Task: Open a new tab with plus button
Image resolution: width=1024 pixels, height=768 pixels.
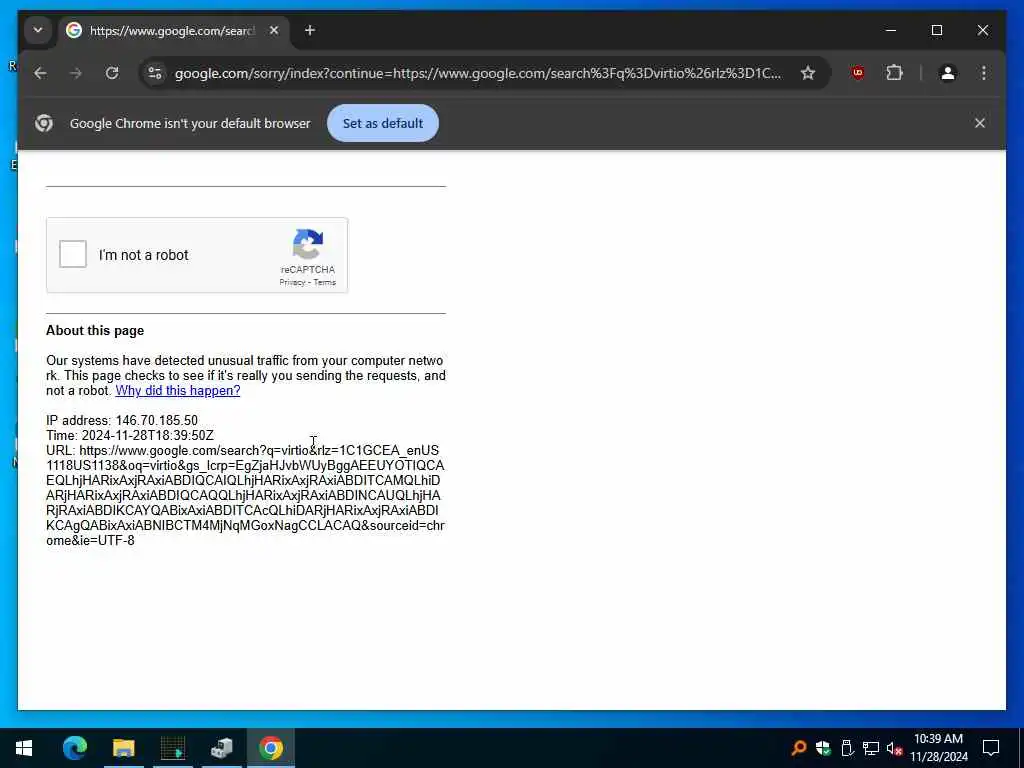Action: (310, 30)
